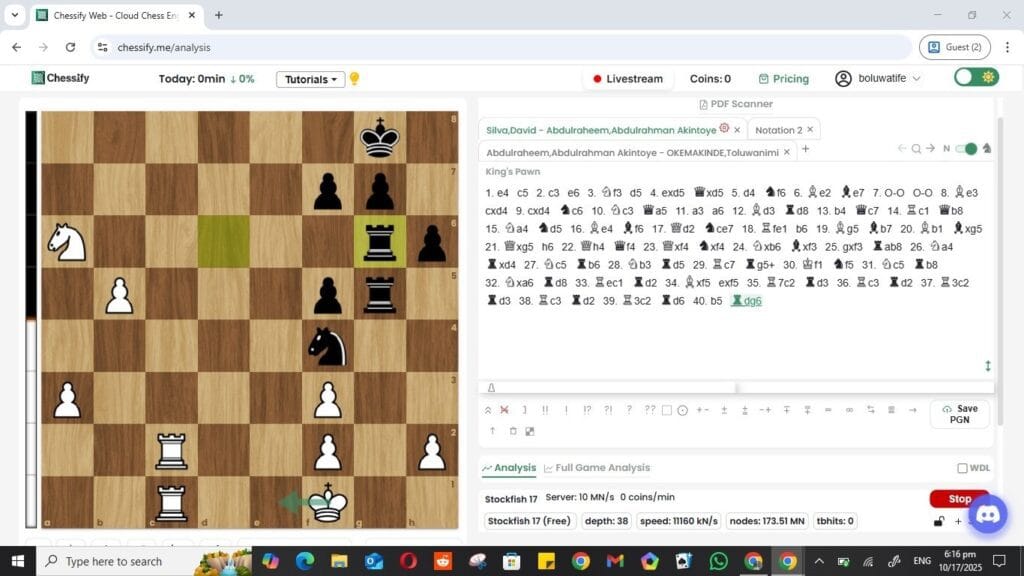The height and width of the screenshot is (576, 1024).
Task: Expand notation panel with green resize arrow
Action: [988, 366]
